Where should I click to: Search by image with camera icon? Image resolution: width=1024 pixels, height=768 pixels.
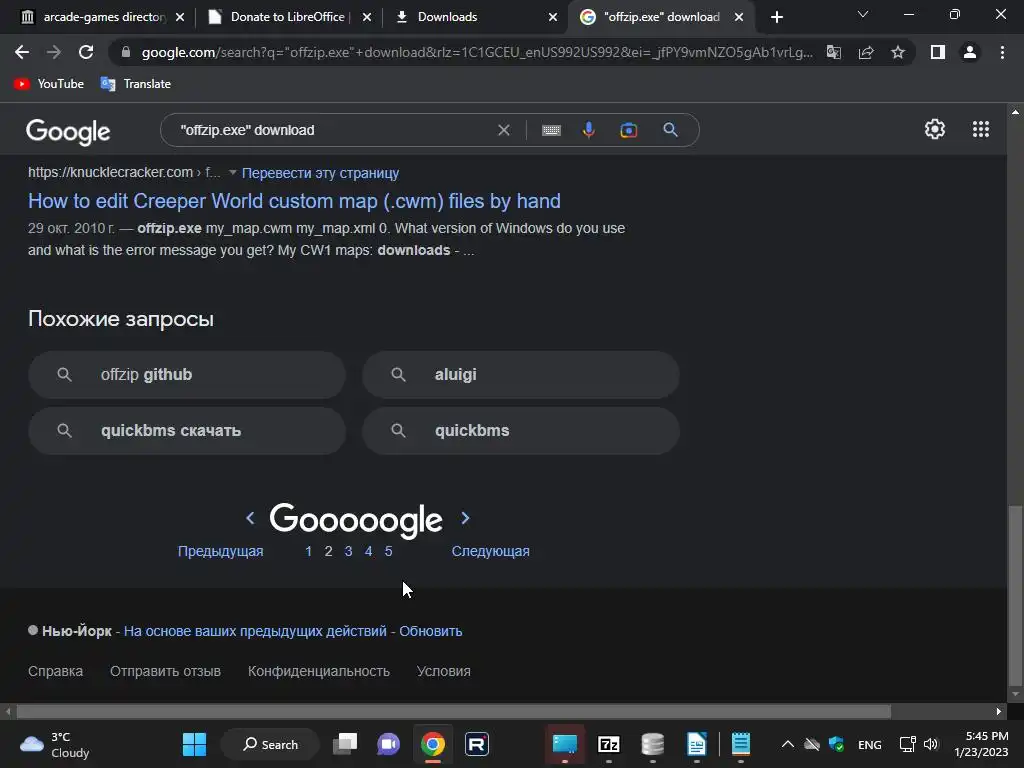[628, 130]
